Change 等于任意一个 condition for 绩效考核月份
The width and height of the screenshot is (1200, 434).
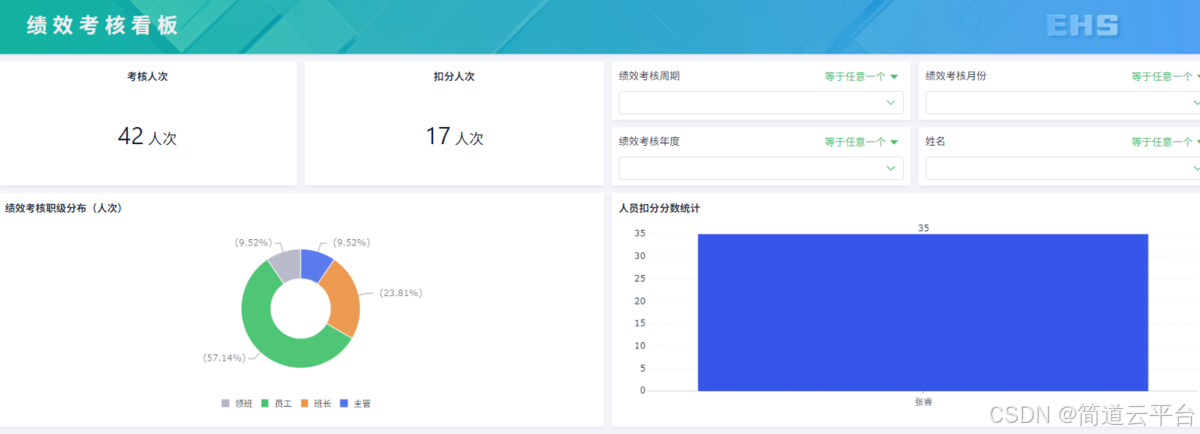click(1164, 76)
